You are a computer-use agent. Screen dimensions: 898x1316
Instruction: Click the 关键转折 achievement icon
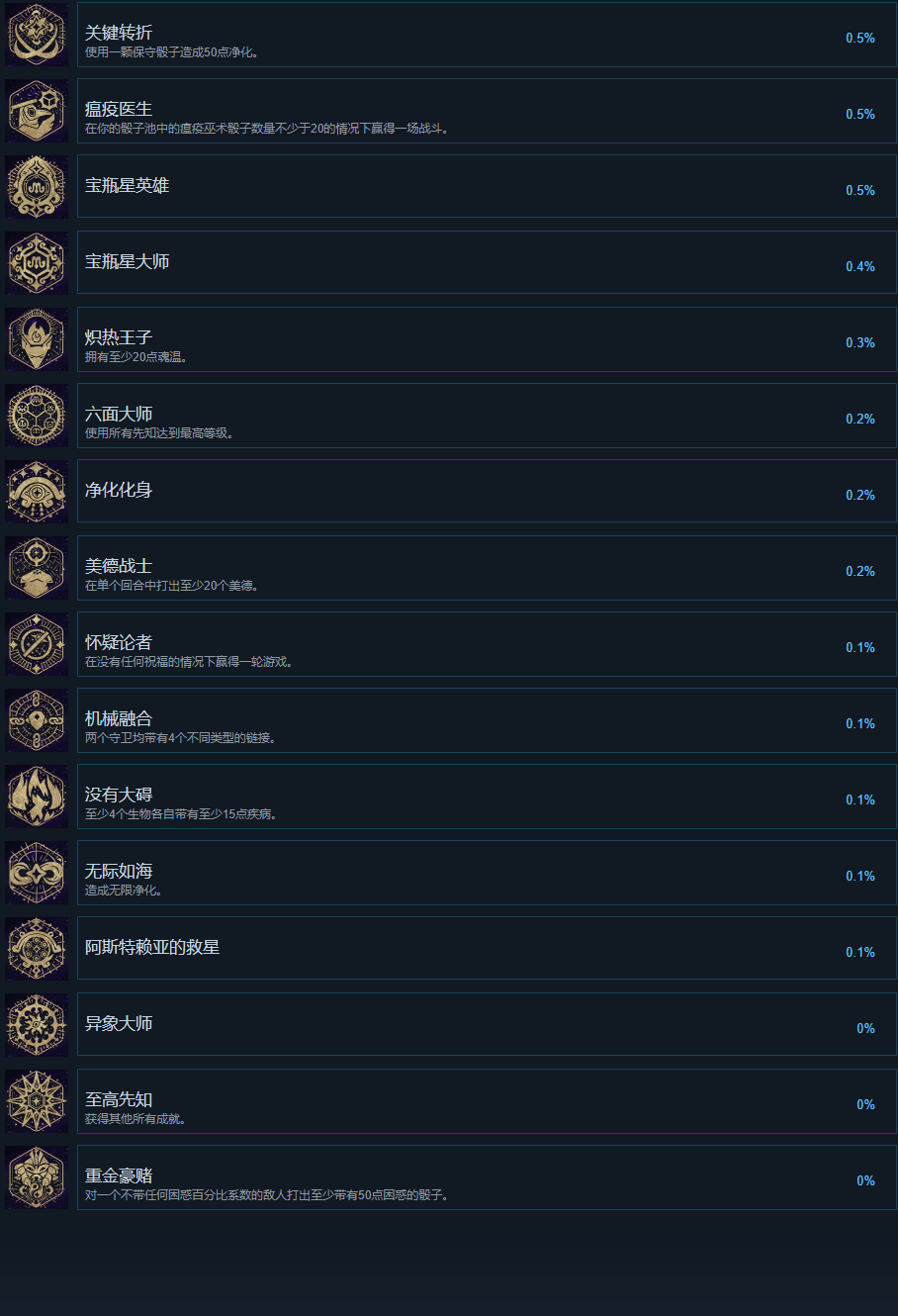point(38,35)
